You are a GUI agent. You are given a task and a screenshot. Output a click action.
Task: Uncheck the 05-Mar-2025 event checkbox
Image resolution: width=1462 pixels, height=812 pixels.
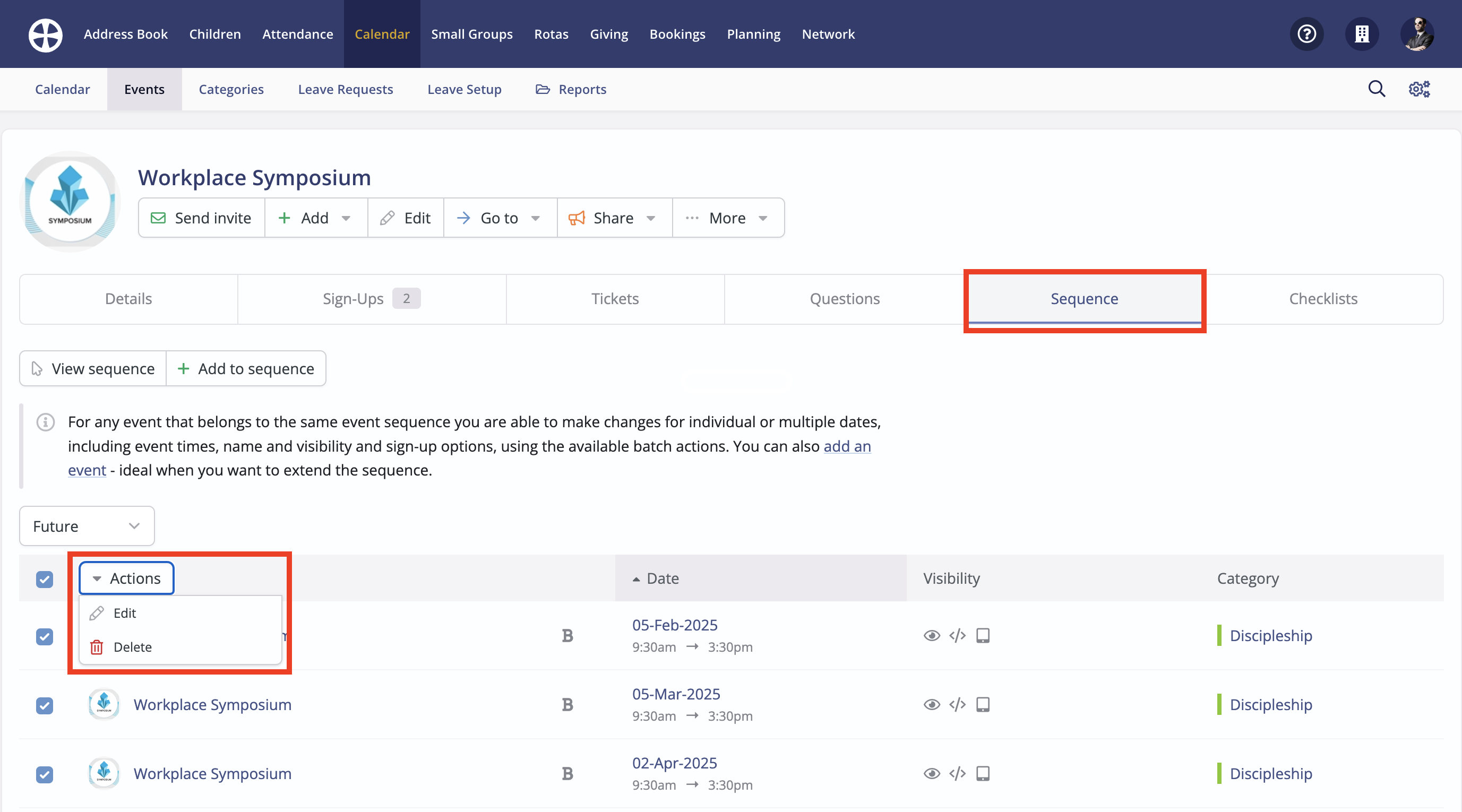tap(44, 705)
